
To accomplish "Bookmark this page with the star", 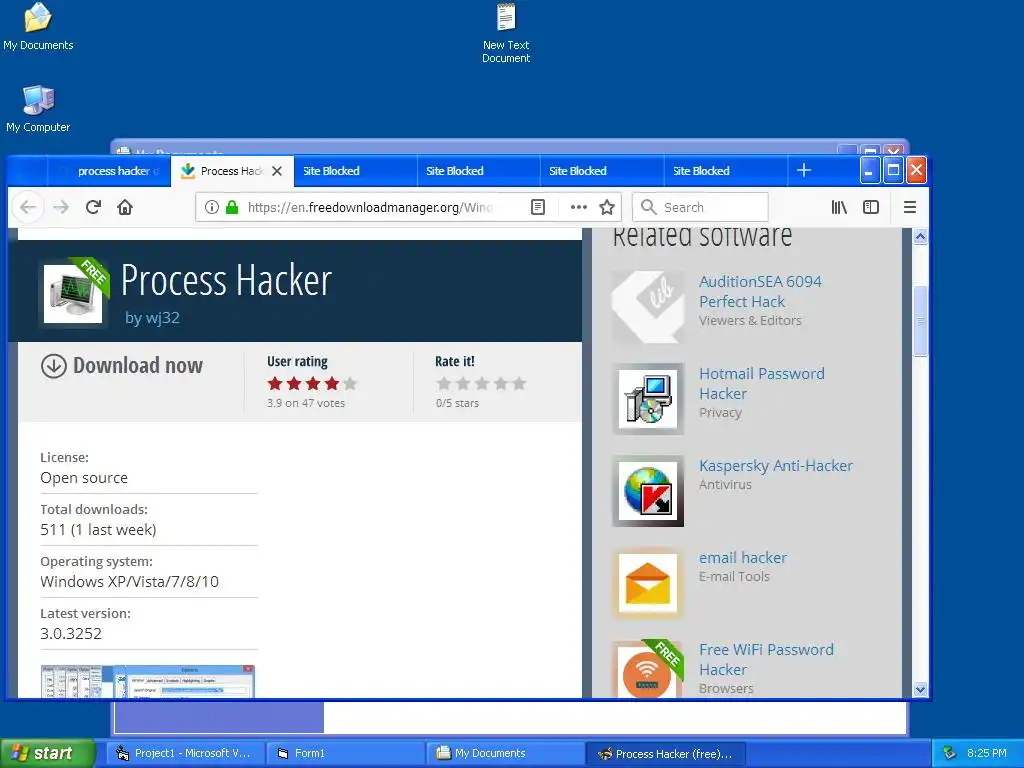I will point(607,207).
